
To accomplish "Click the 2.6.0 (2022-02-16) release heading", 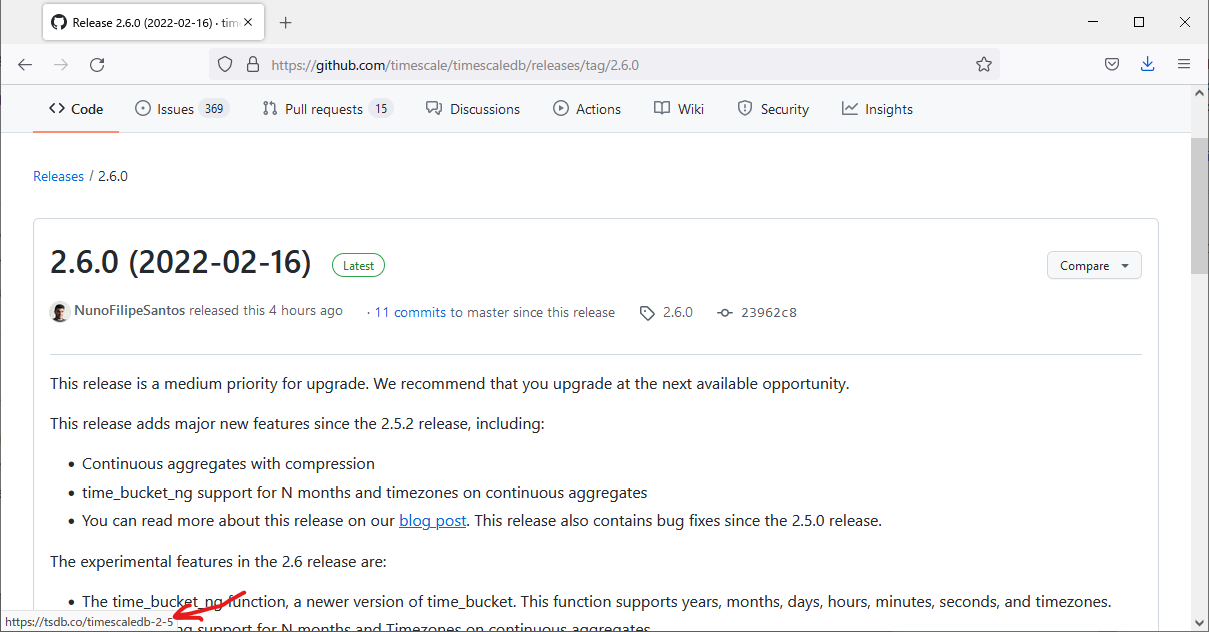I will click(x=181, y=262).
